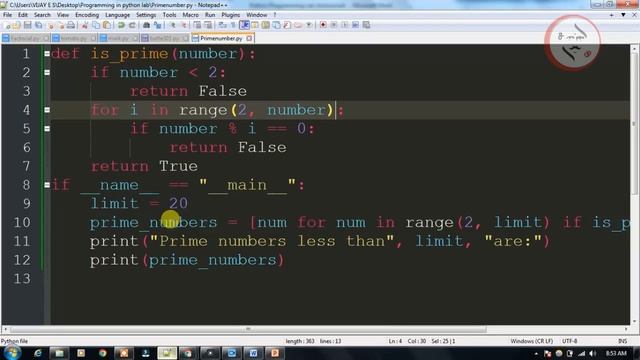
Task: Collapse the fold marker on line 2
Action: [47, 72]
